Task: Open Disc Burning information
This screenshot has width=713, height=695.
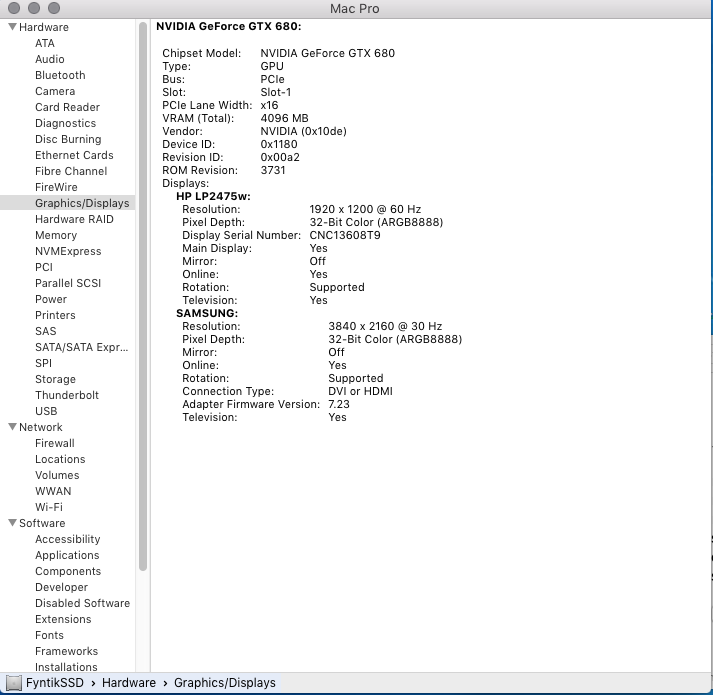Action: tap(68, 139)
